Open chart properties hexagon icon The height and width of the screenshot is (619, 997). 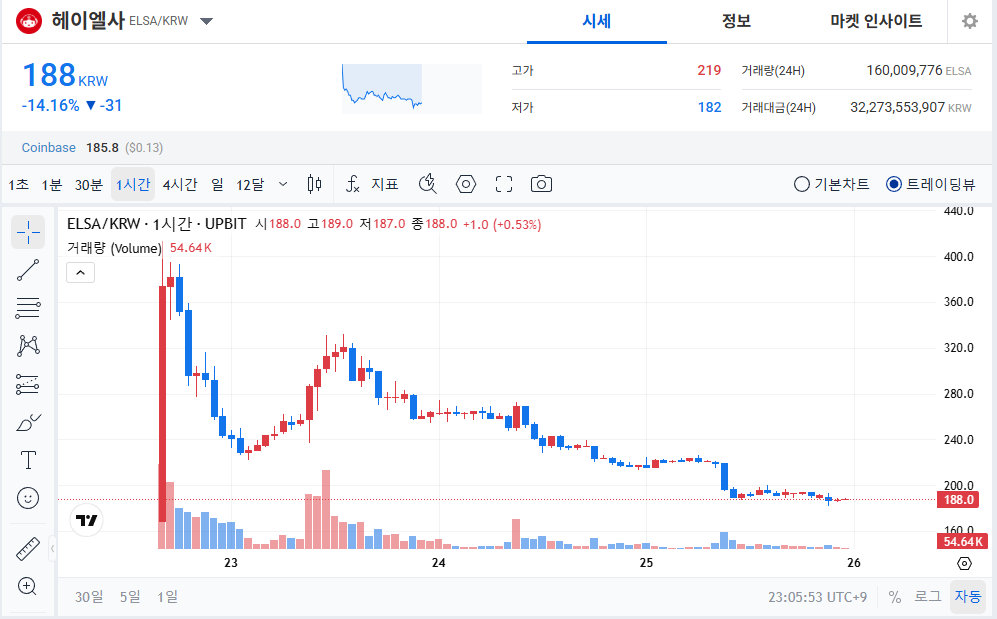(466, 184)
